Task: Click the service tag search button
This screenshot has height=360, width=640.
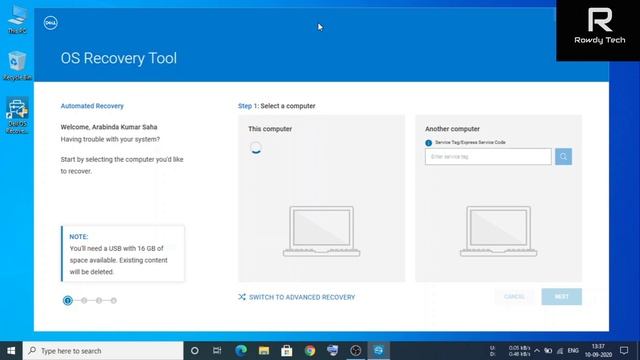Action: [x=563, y=157]
